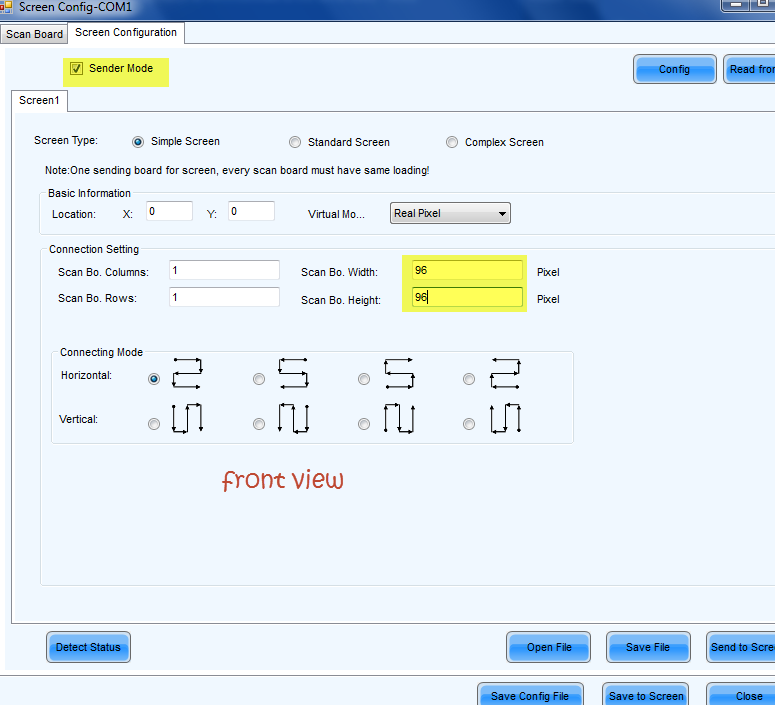Select third horizontal connecting mode pattern icon

[x=399, y=375]
